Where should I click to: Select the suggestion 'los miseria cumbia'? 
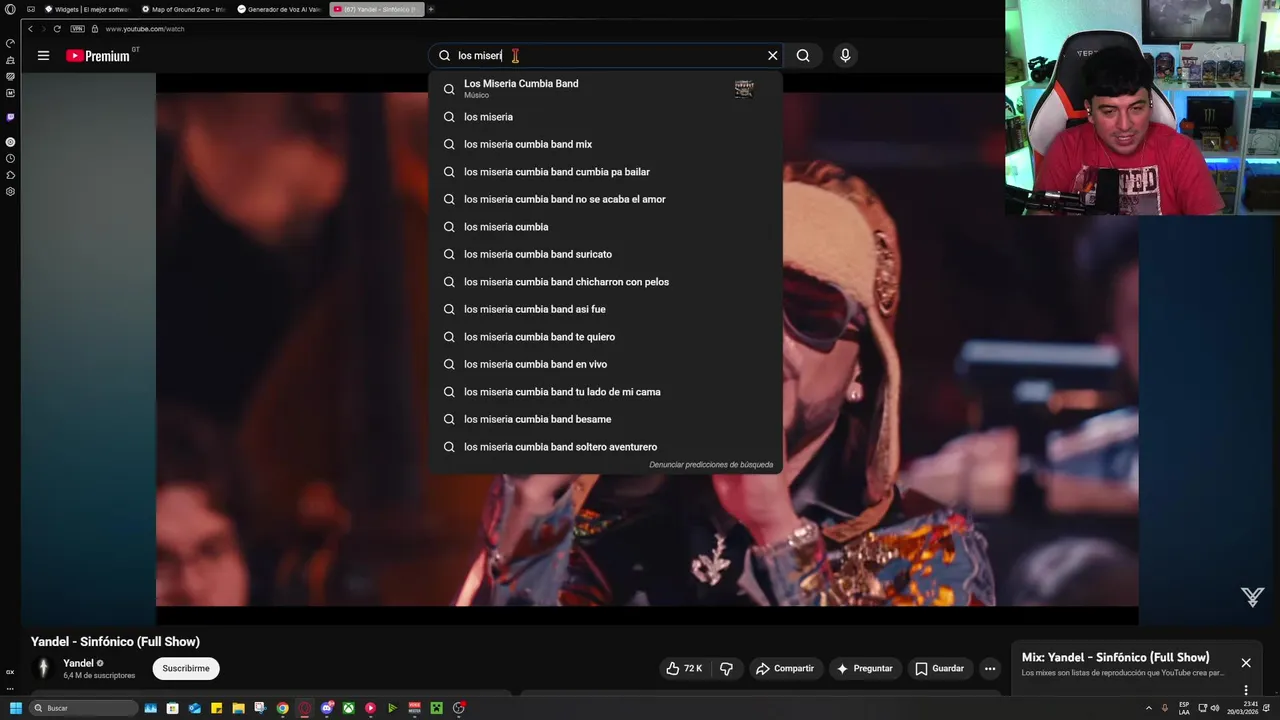pos(605,227)
